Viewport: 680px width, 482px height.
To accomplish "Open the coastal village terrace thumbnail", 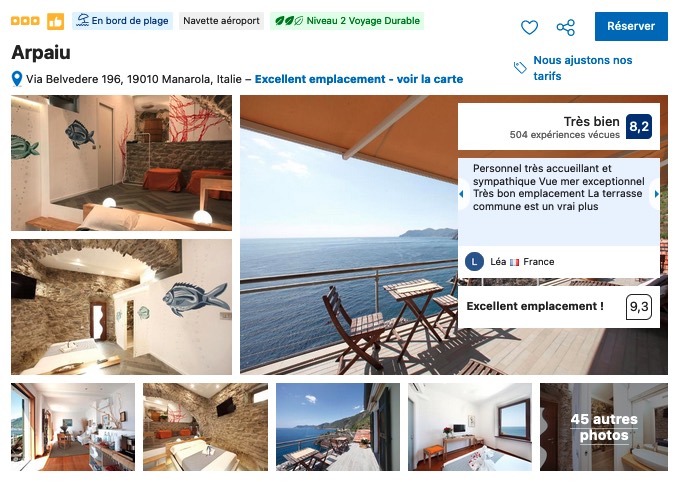I will pyautogui.click(x=338, y=427).
